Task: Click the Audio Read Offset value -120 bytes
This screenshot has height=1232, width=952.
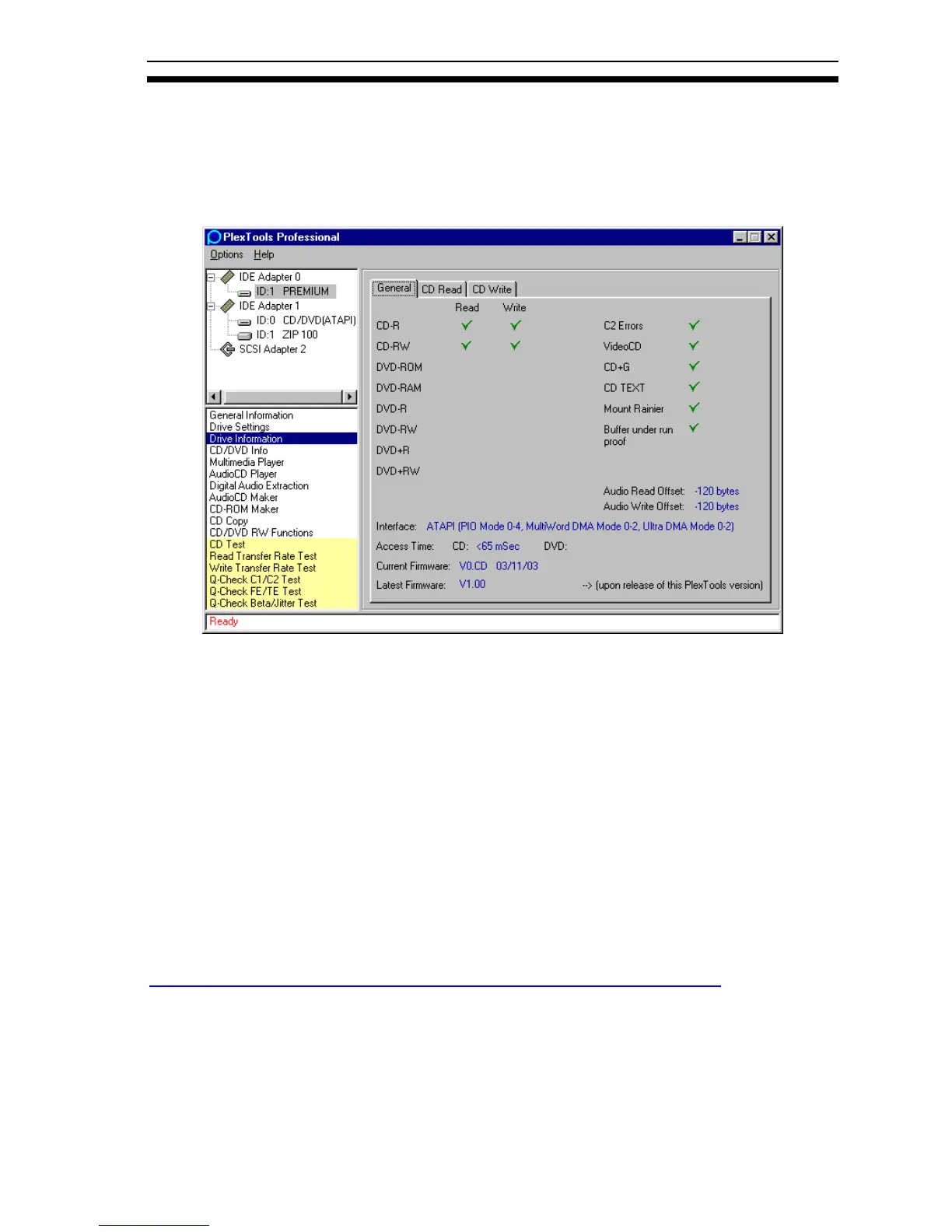Action: (716, 492)
